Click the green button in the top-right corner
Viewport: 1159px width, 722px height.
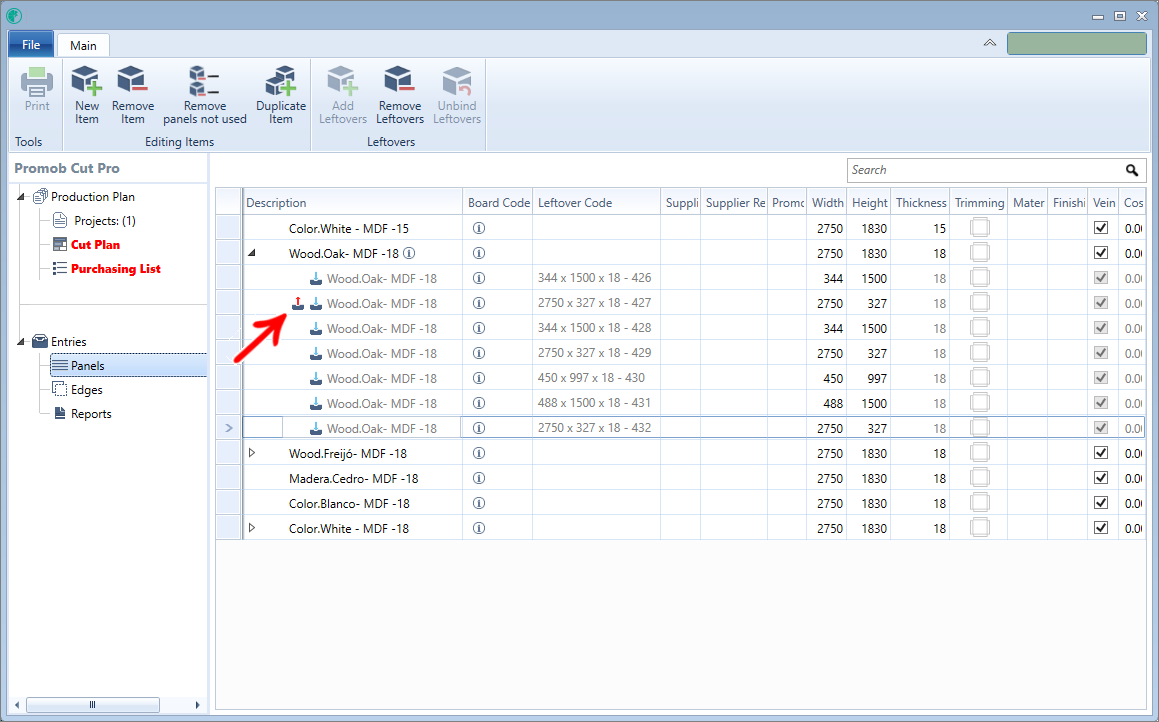1076,43
